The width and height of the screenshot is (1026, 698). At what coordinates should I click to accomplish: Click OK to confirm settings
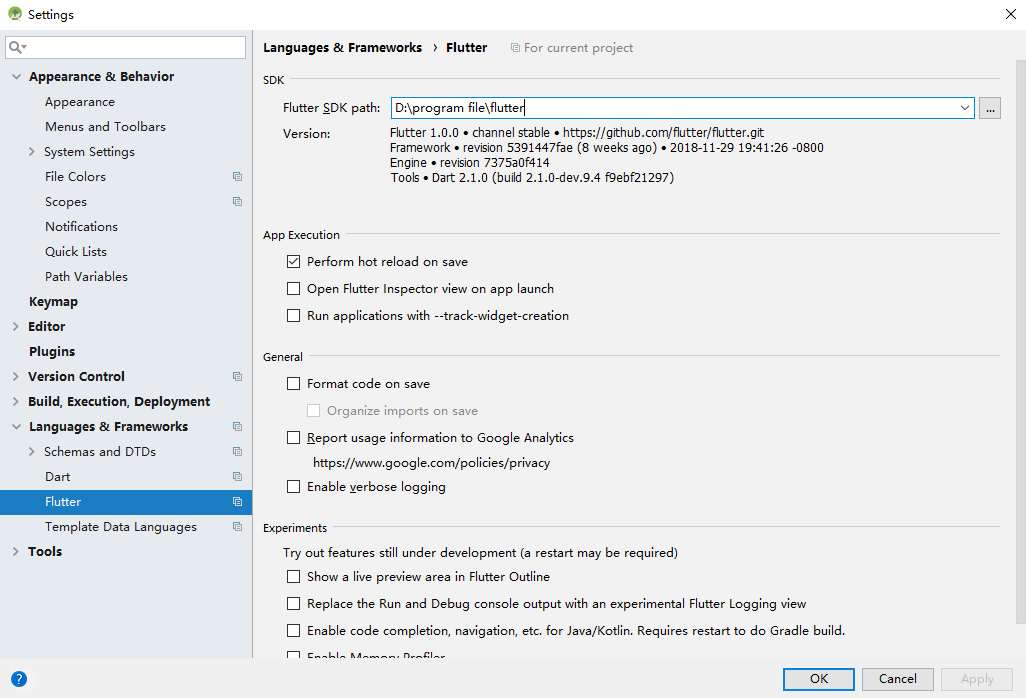tap(819, 679)
